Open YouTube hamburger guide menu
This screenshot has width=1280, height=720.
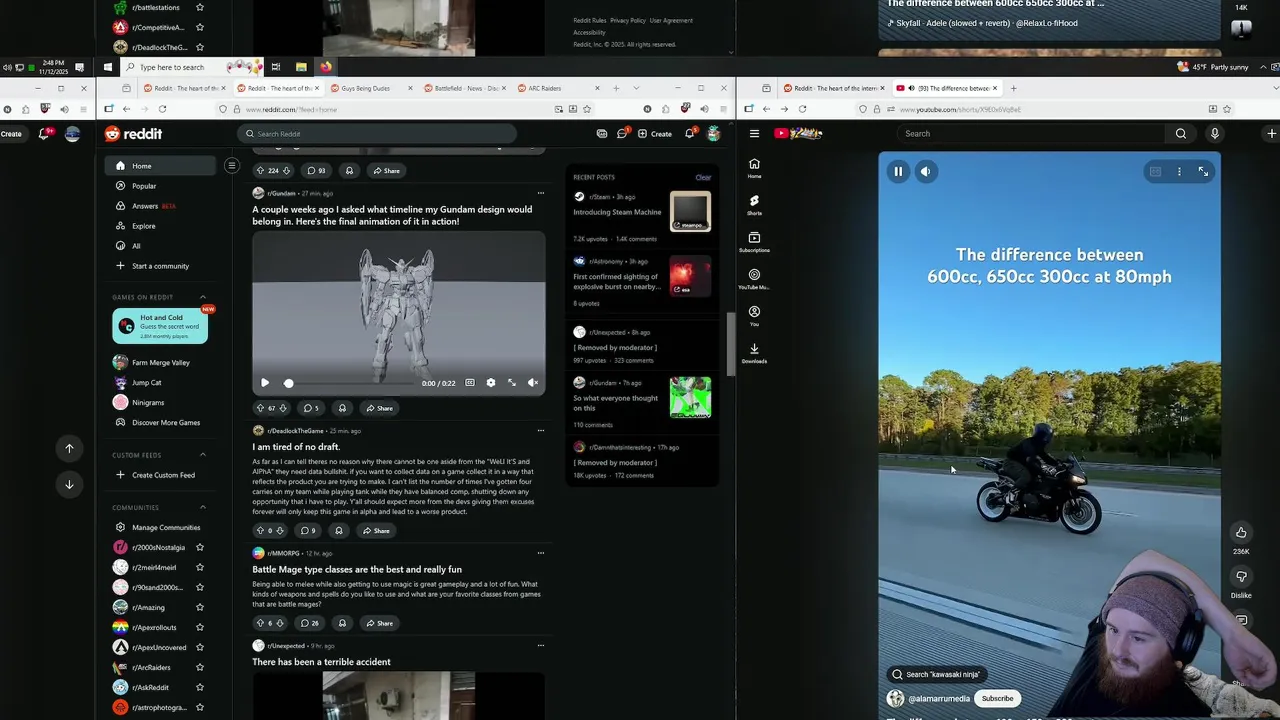tap(754, 133)
